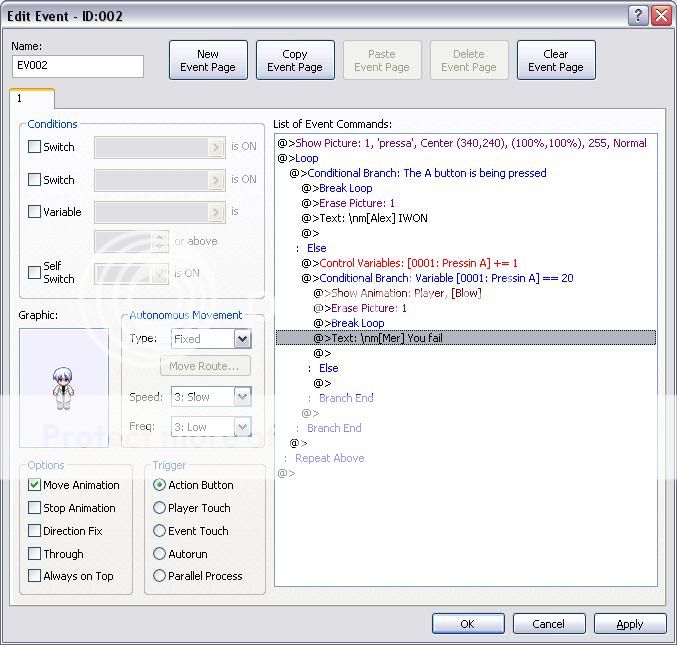The height and width of the screenshot is (645, 677).
Task: Click the event Name input field
Action: pos(78,66)
